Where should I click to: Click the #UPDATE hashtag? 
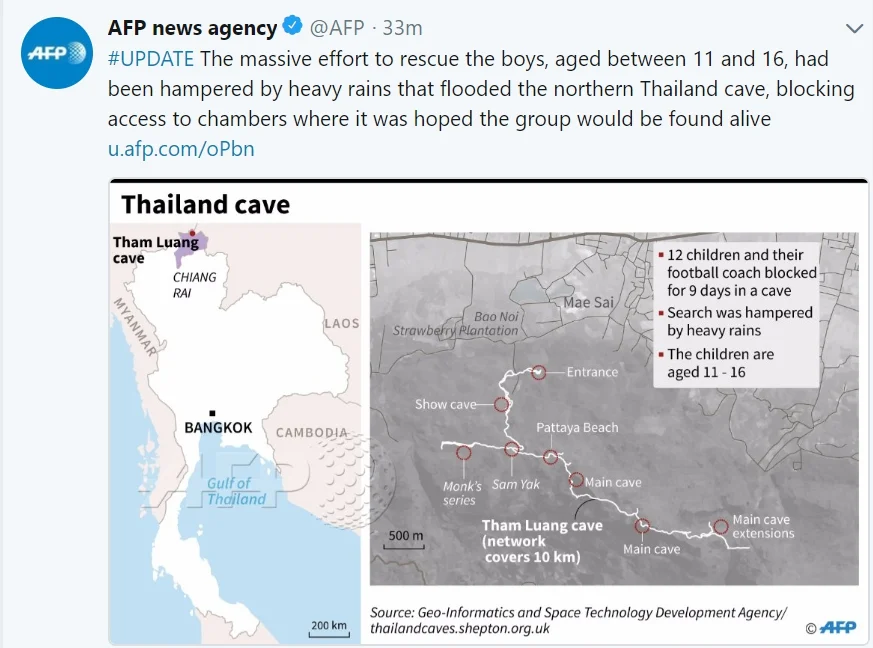click(151, 58)
